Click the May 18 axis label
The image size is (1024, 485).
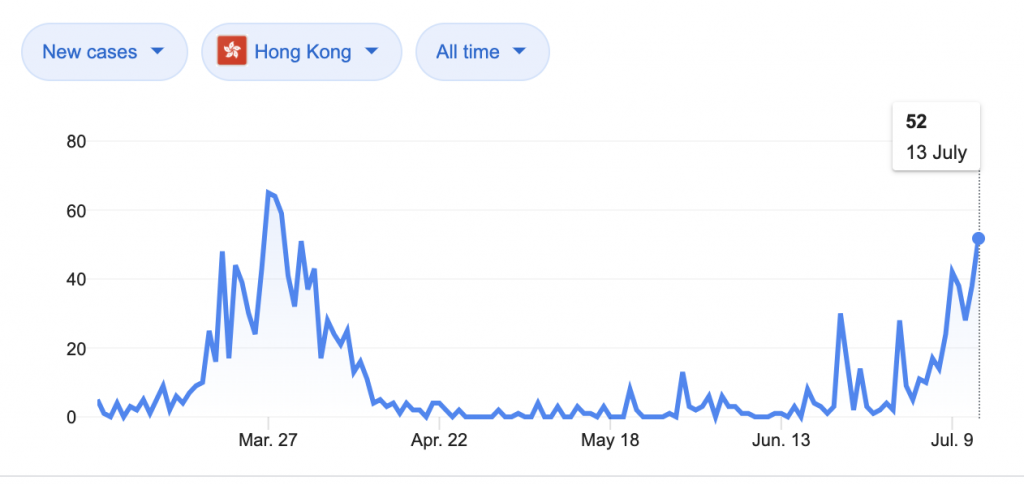pos(611,441)
